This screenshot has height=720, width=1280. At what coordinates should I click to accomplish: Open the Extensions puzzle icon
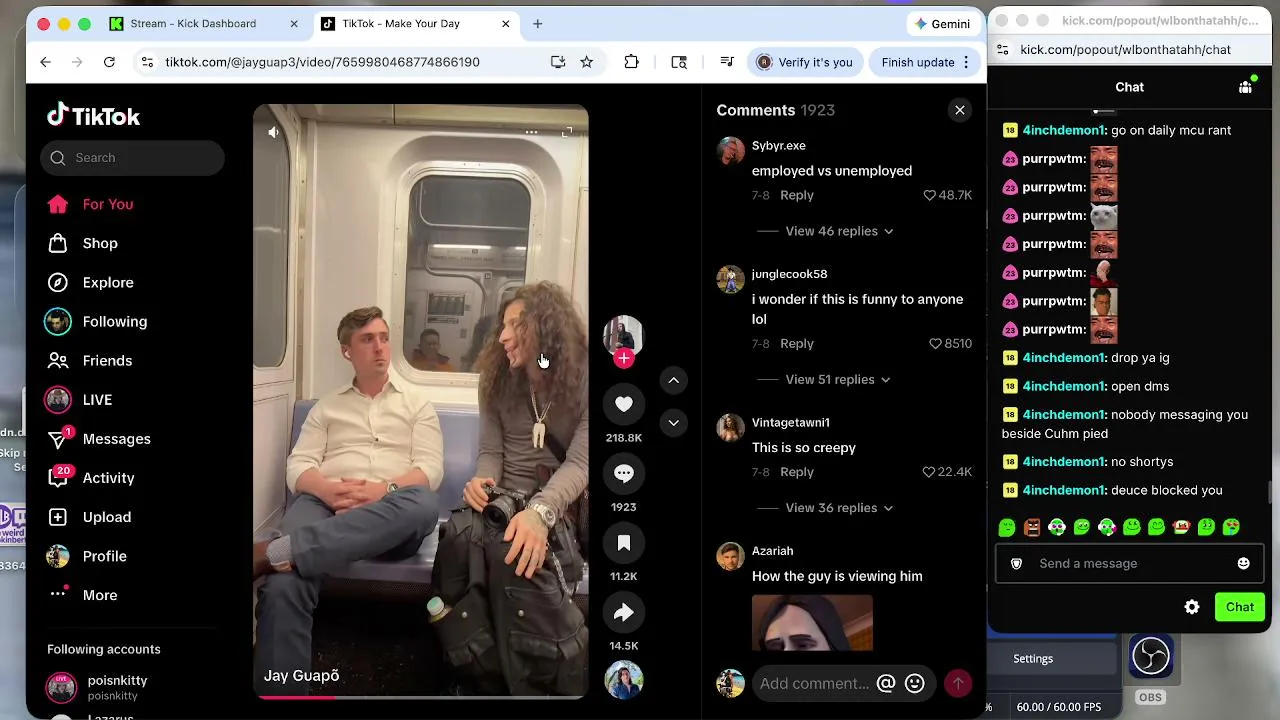pyautogui.click(x=631, y=62)
